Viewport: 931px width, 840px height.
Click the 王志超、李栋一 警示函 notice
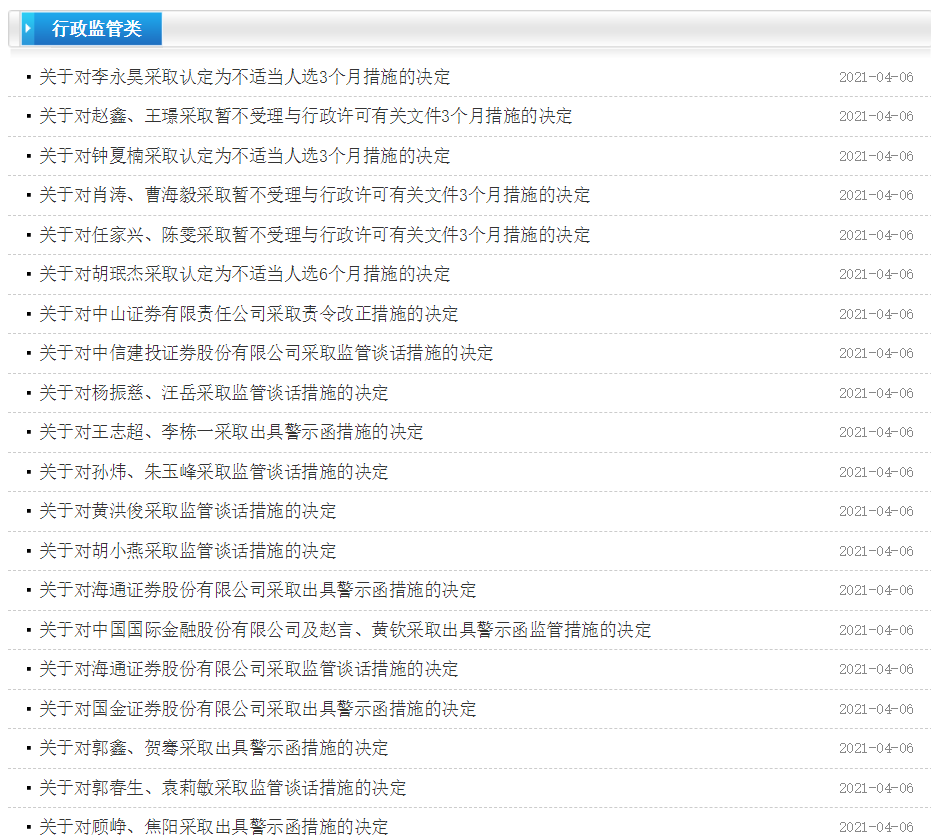coord(231,432)
